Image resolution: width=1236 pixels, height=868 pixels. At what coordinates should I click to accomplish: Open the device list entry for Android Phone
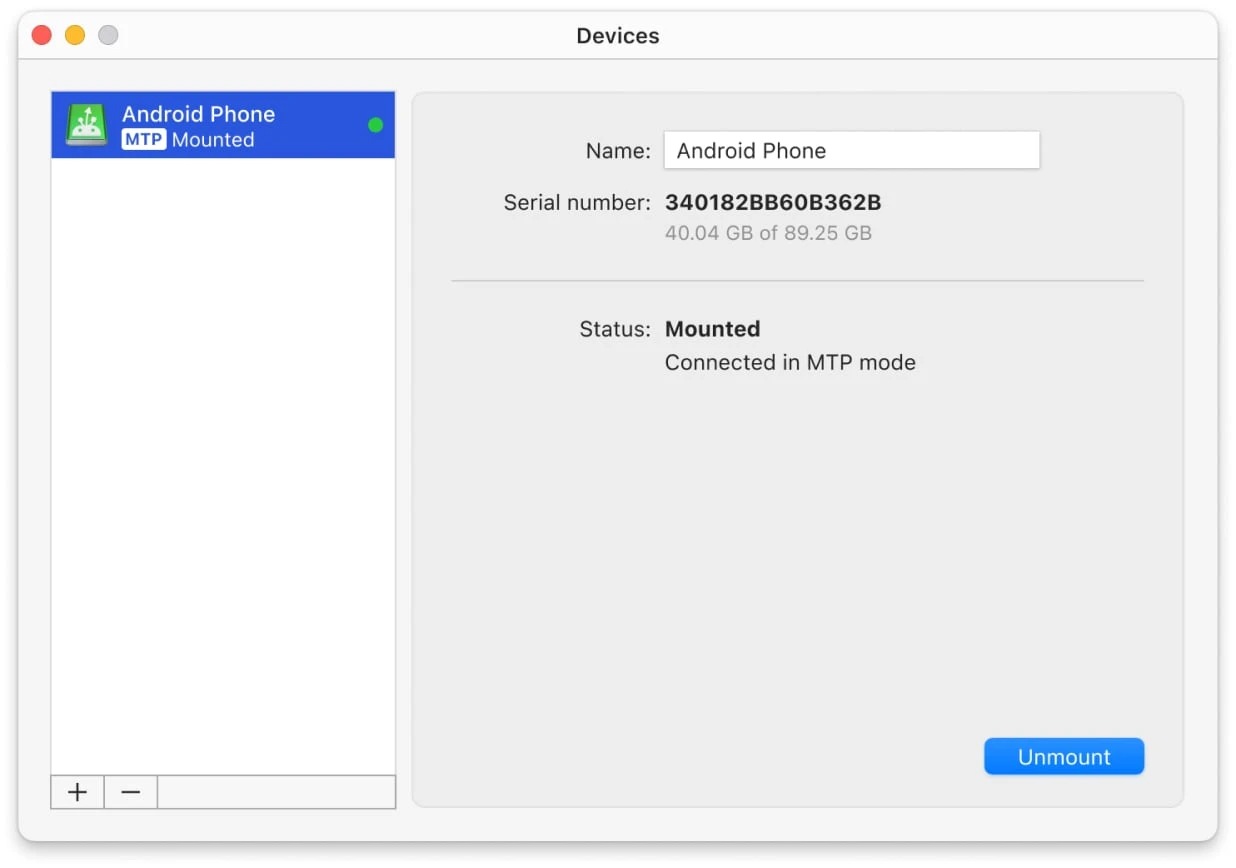pos(222,124)
